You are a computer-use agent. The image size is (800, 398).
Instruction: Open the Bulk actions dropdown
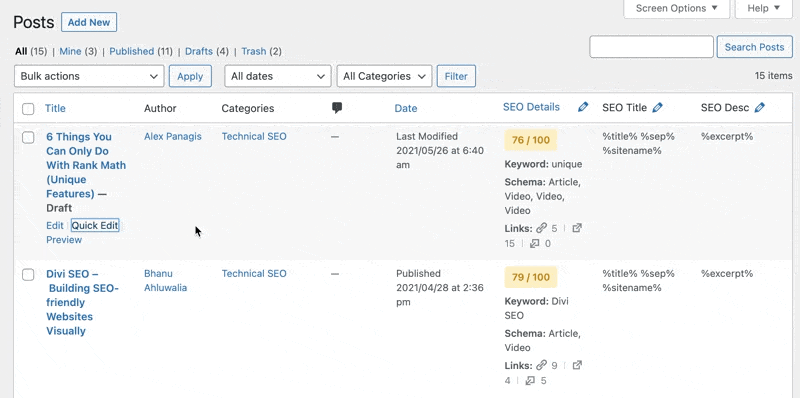pos(89,76)
